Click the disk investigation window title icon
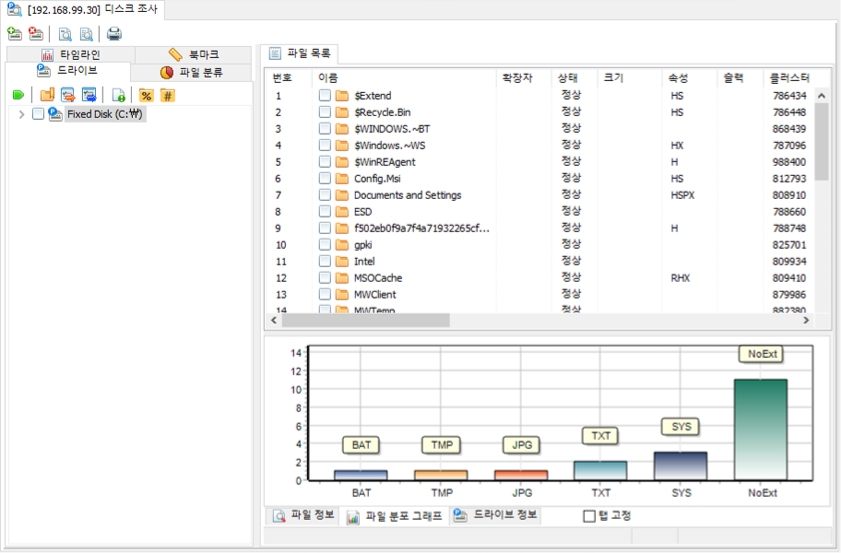841x553 pixels. [x=14, y=9]
